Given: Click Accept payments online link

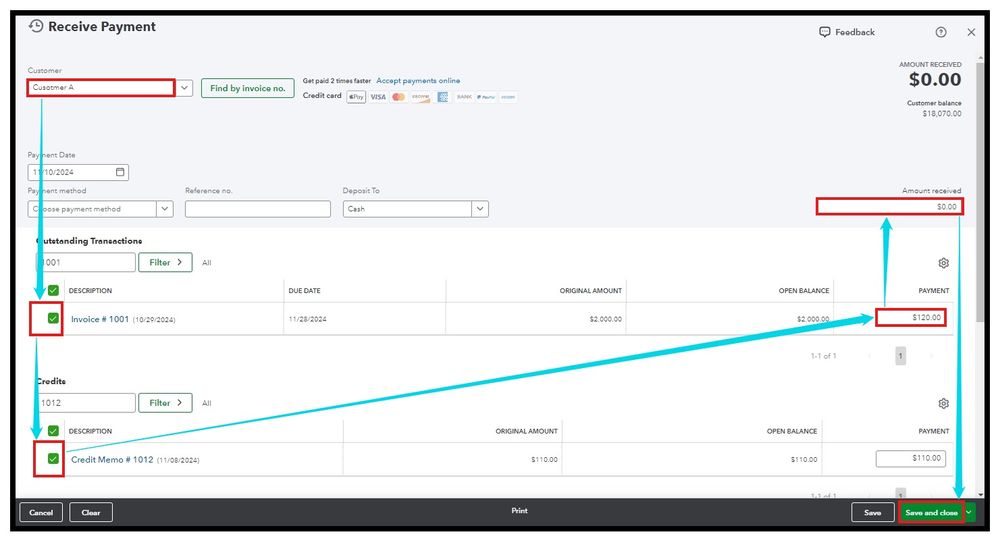Looking at the screenshot, I should click(418, 81).
